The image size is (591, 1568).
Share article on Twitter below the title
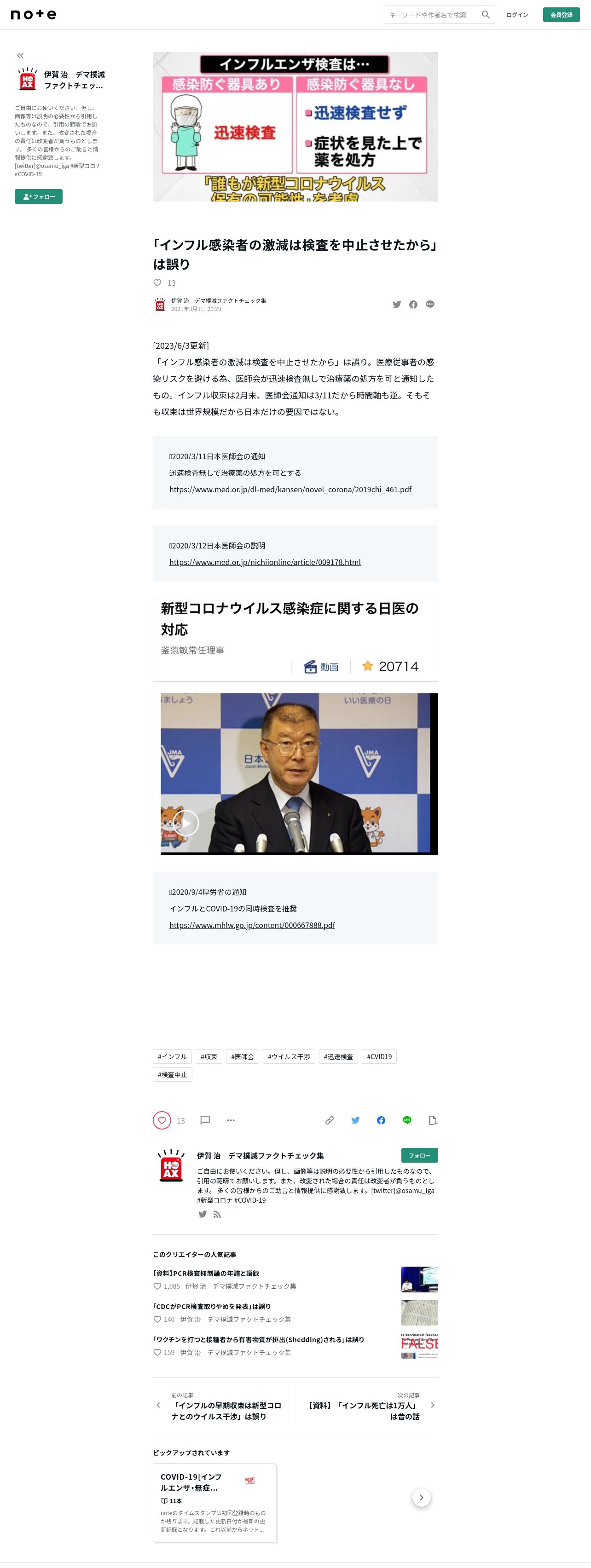coord(397,304)
